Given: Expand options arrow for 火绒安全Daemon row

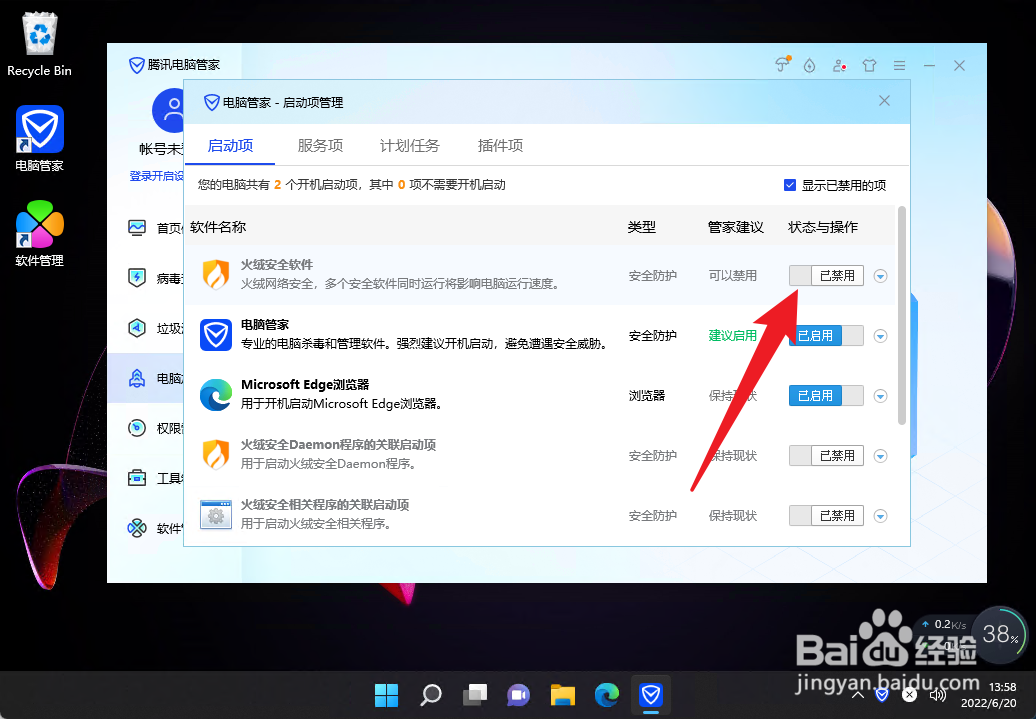Looking at the screenshot, I should 880,456.
